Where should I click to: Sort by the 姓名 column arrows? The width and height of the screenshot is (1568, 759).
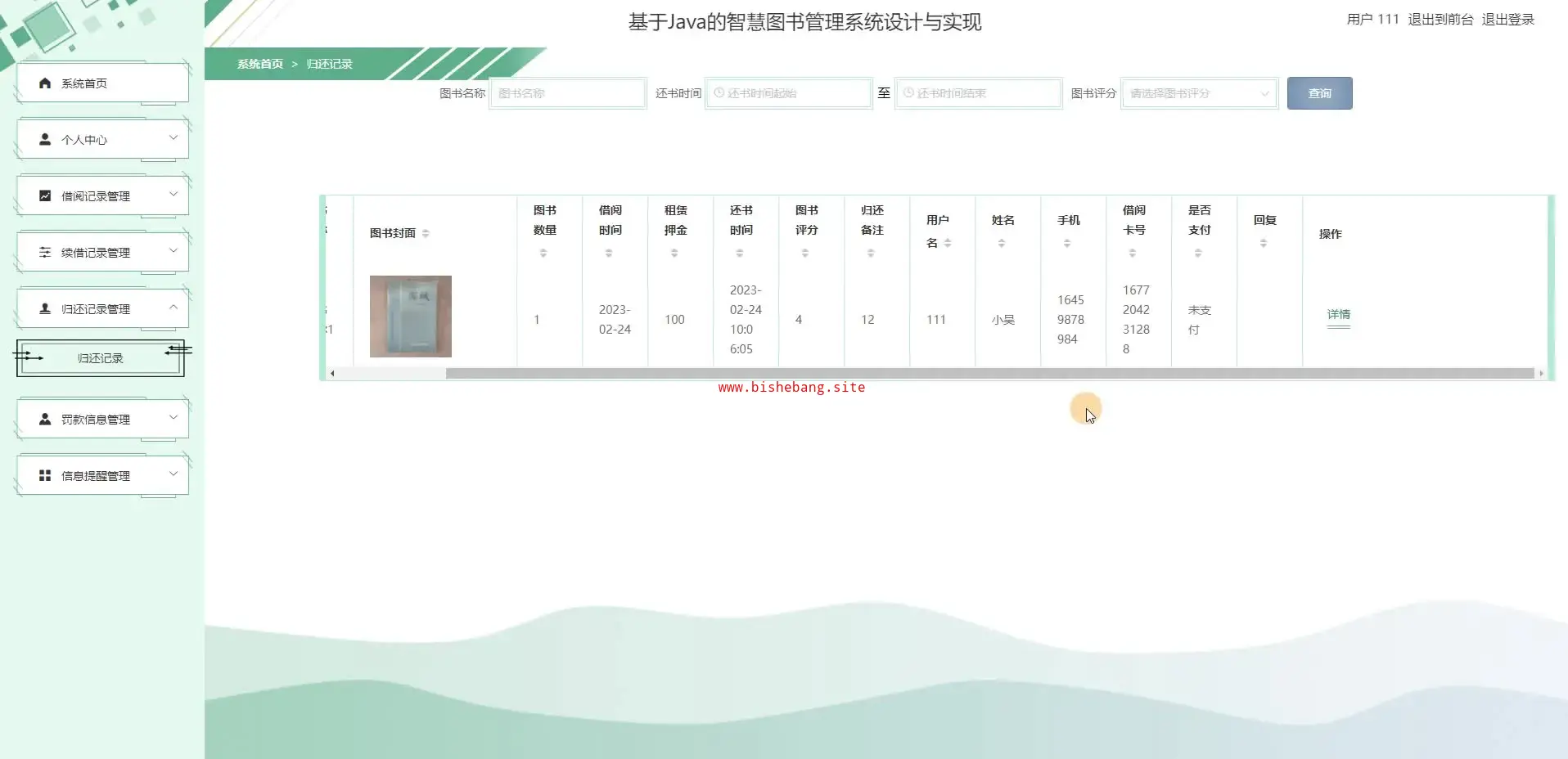point(1002,244)
